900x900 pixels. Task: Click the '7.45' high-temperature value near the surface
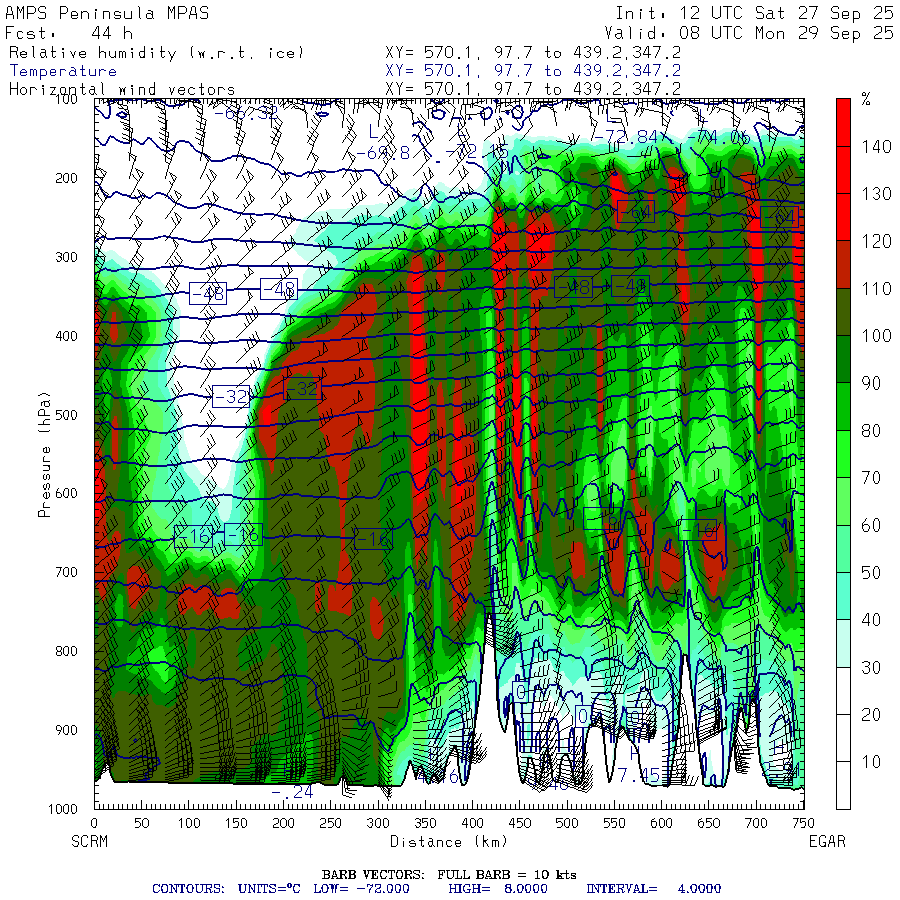click(639, 775)
